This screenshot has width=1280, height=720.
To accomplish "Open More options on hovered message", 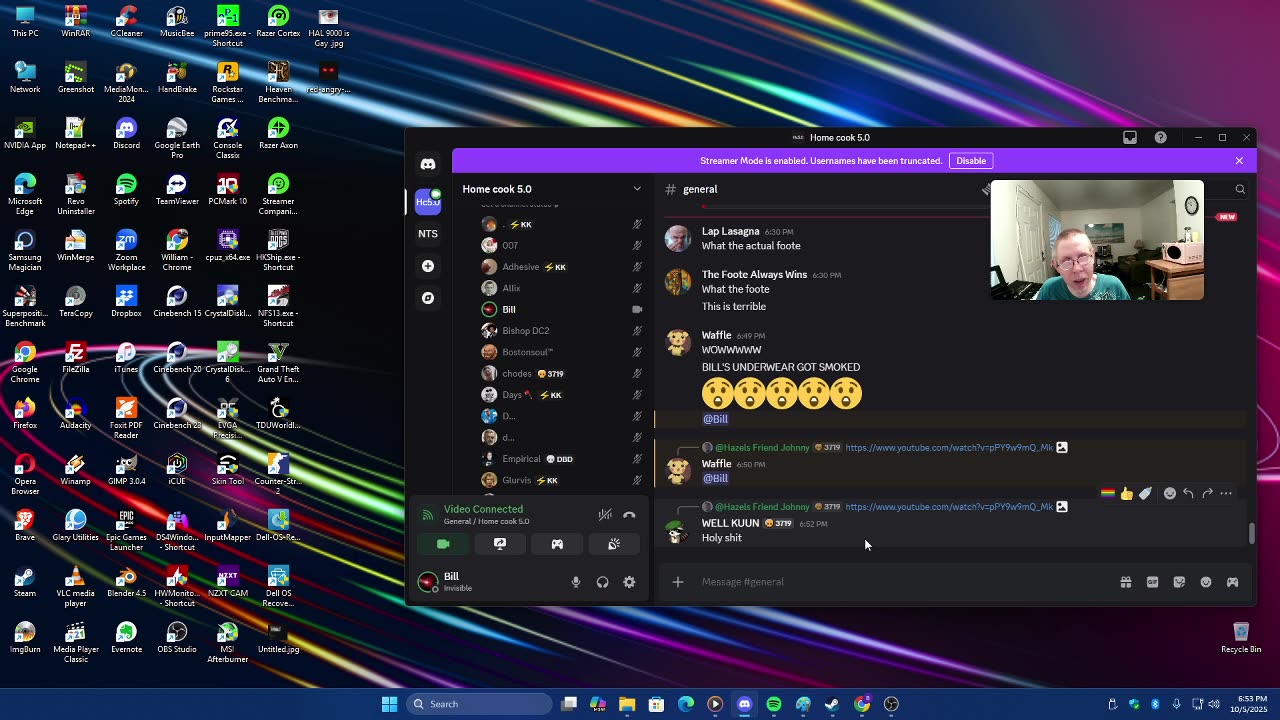I will coord(1226,493).
